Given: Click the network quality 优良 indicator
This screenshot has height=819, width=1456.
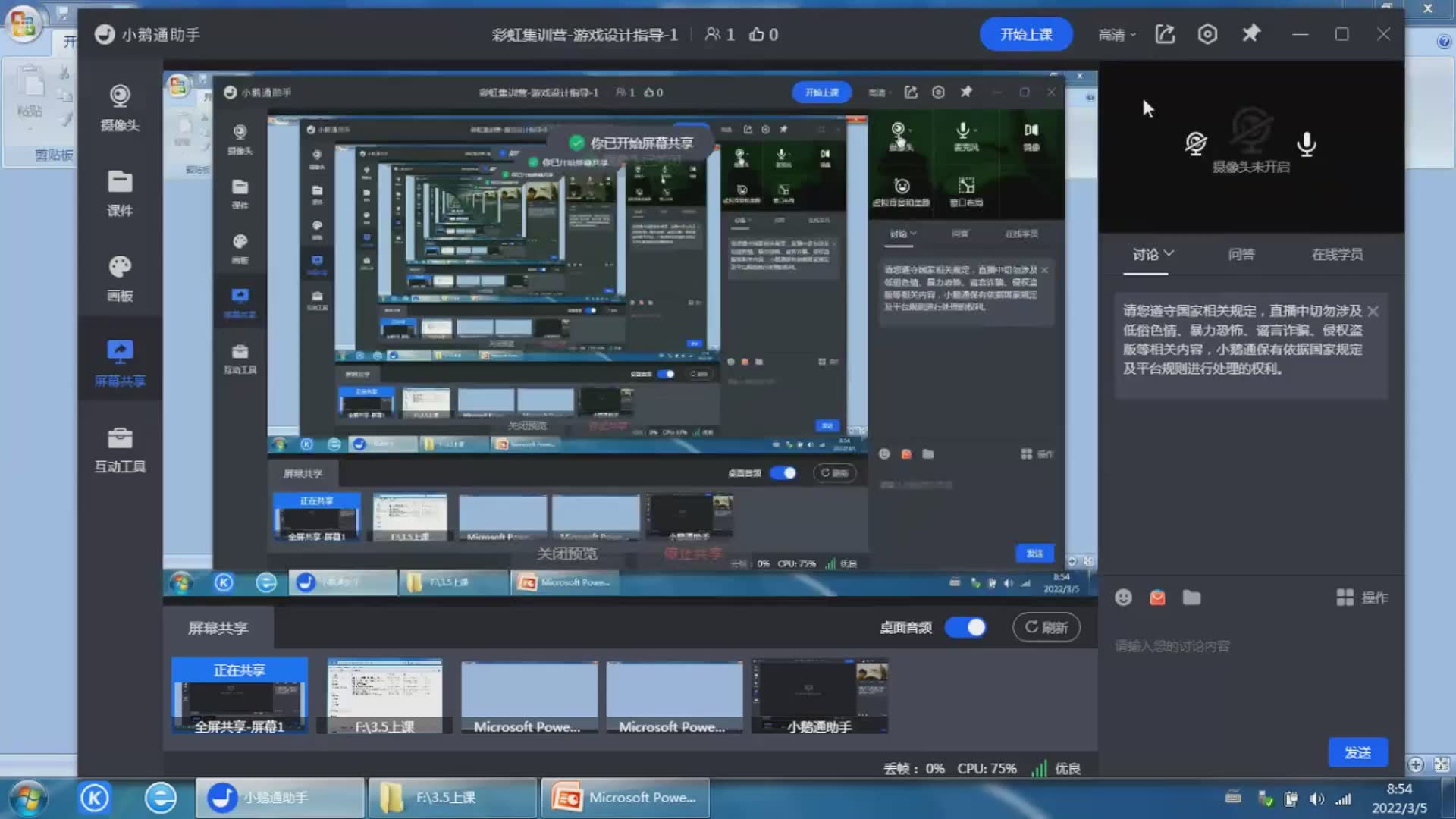Looking at the screenshot, I should (x=1056, y=768).
